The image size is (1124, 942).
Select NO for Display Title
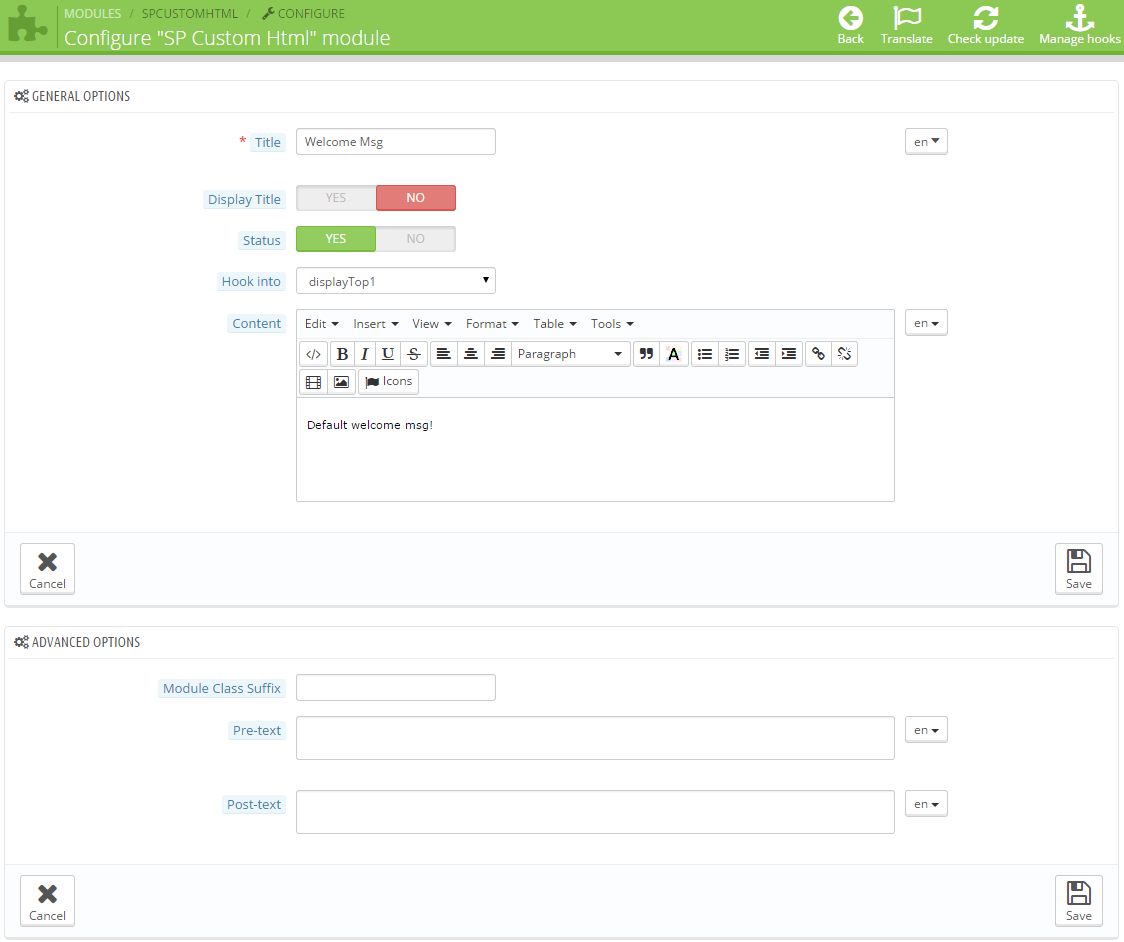415,198
